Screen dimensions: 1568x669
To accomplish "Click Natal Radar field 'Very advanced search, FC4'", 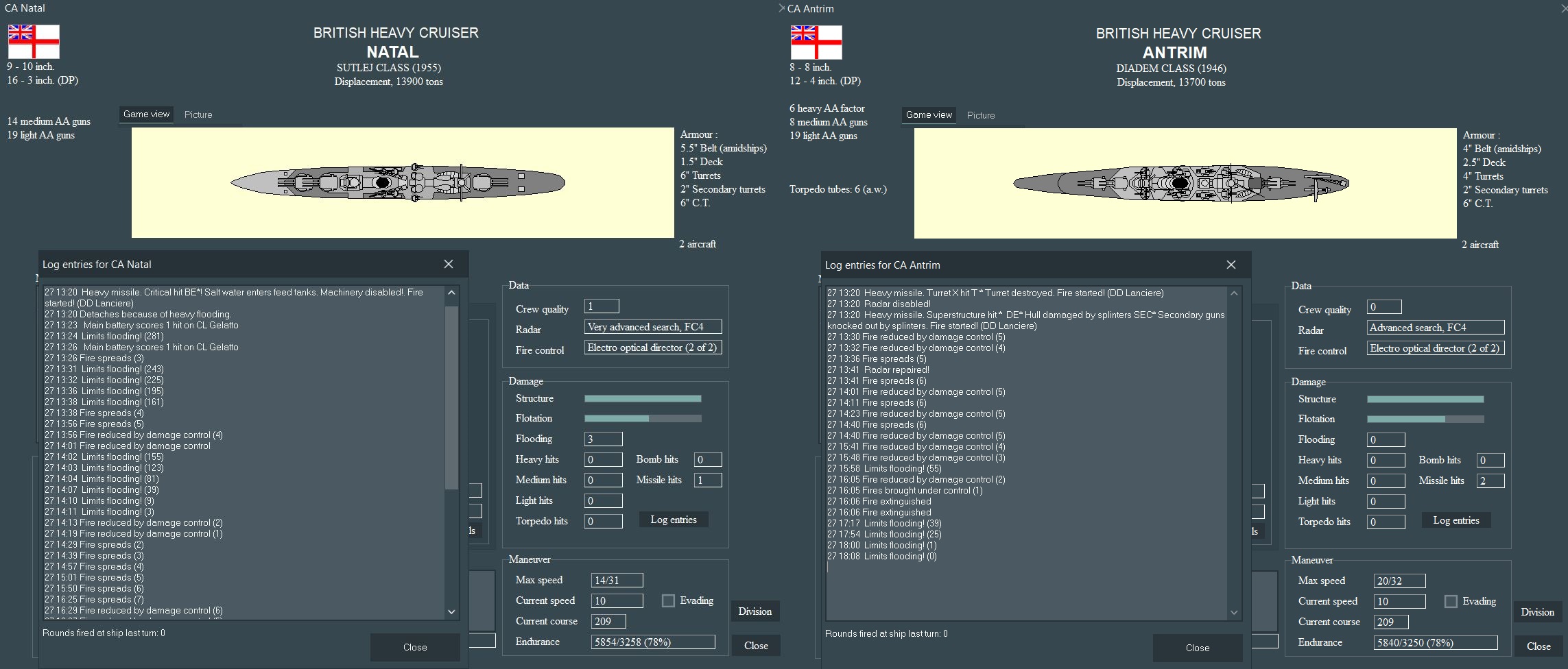I will (653, 327).
